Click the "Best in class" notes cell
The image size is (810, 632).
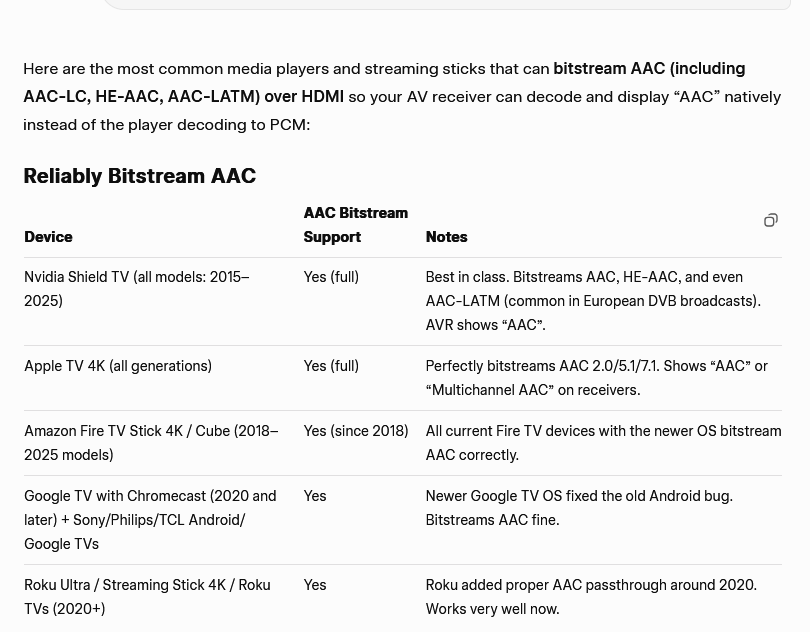point(593,301)
